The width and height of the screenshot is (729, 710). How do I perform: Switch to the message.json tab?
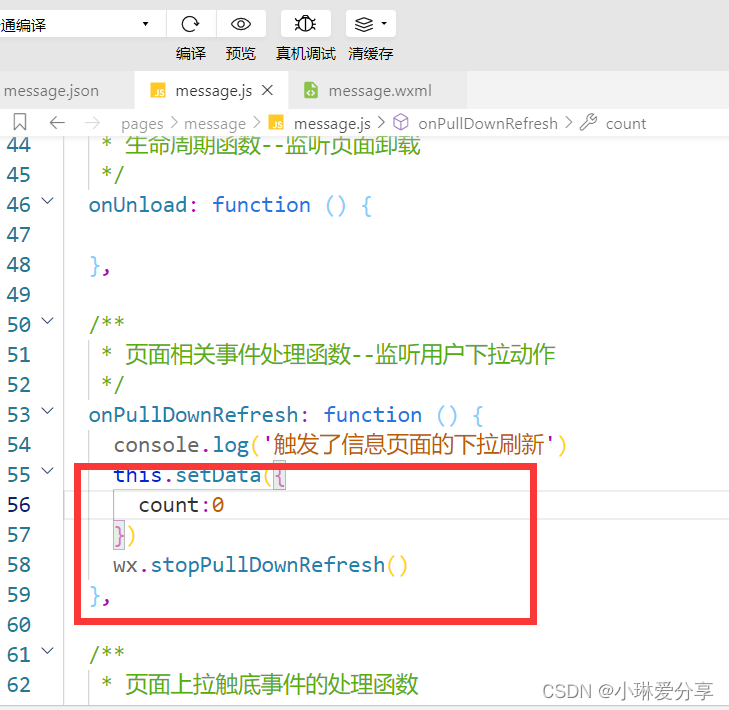click(x=67, y=90)
